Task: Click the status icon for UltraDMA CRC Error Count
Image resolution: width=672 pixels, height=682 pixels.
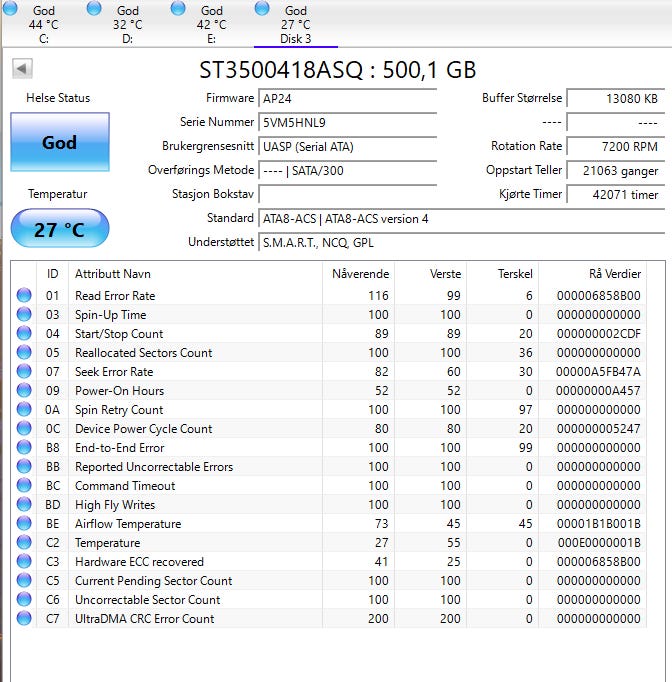Action: (24, 619)
